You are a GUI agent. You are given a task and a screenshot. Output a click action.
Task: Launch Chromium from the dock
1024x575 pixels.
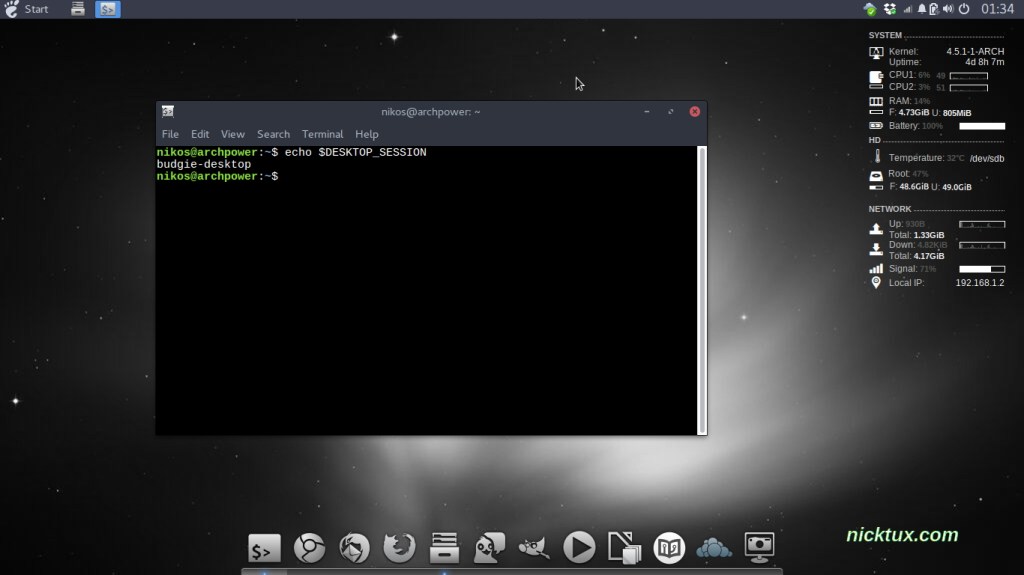[309, 548]
